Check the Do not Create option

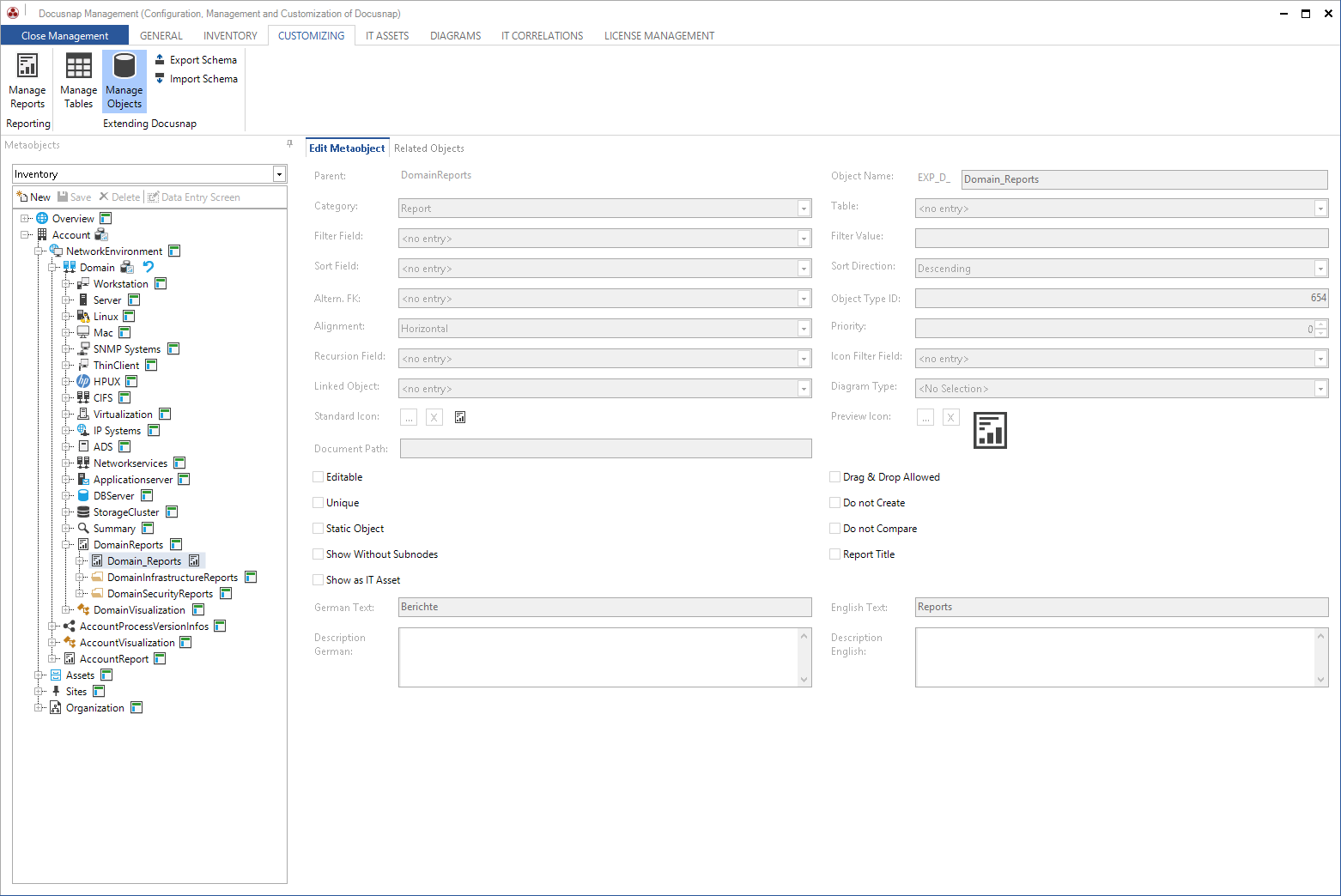point(834,502)
